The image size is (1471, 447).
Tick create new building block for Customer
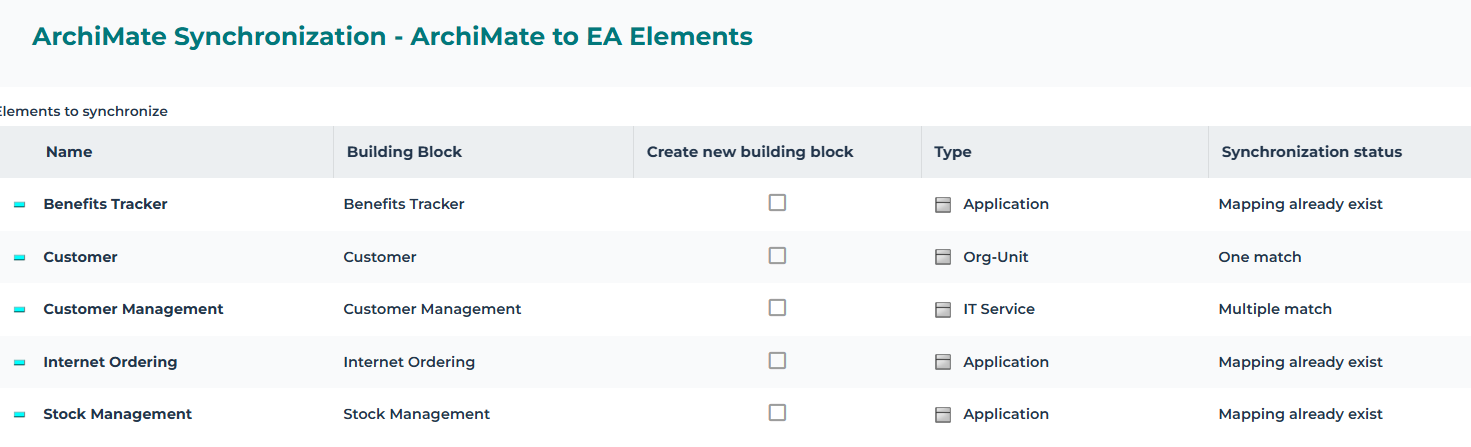point(777,256)
